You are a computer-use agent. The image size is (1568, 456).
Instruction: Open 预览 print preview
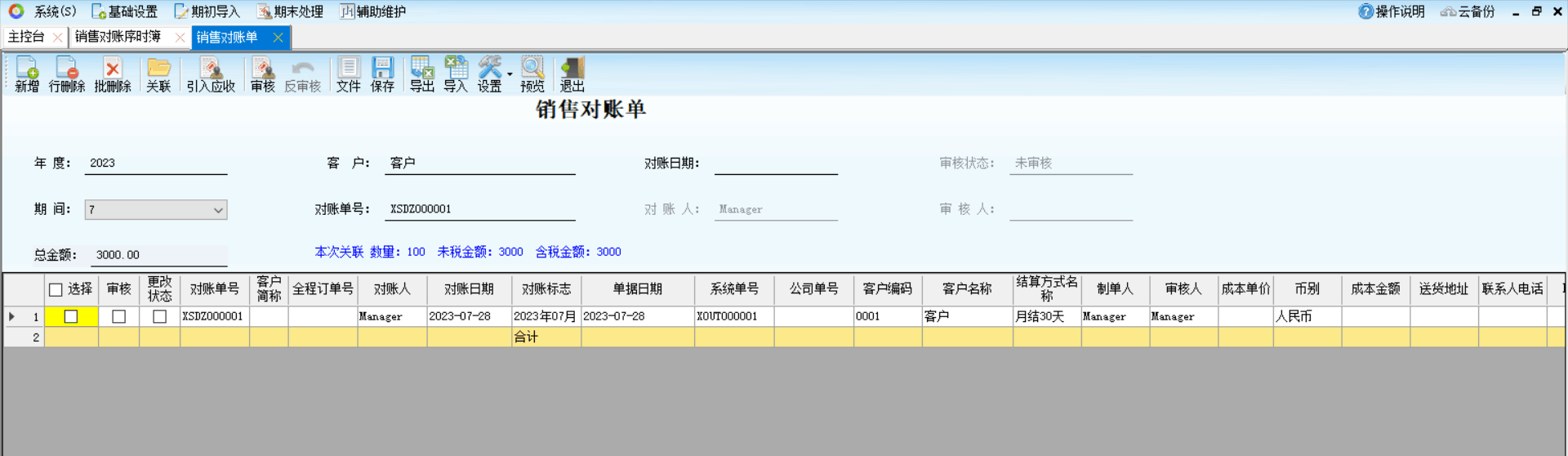tap(532, 74)
